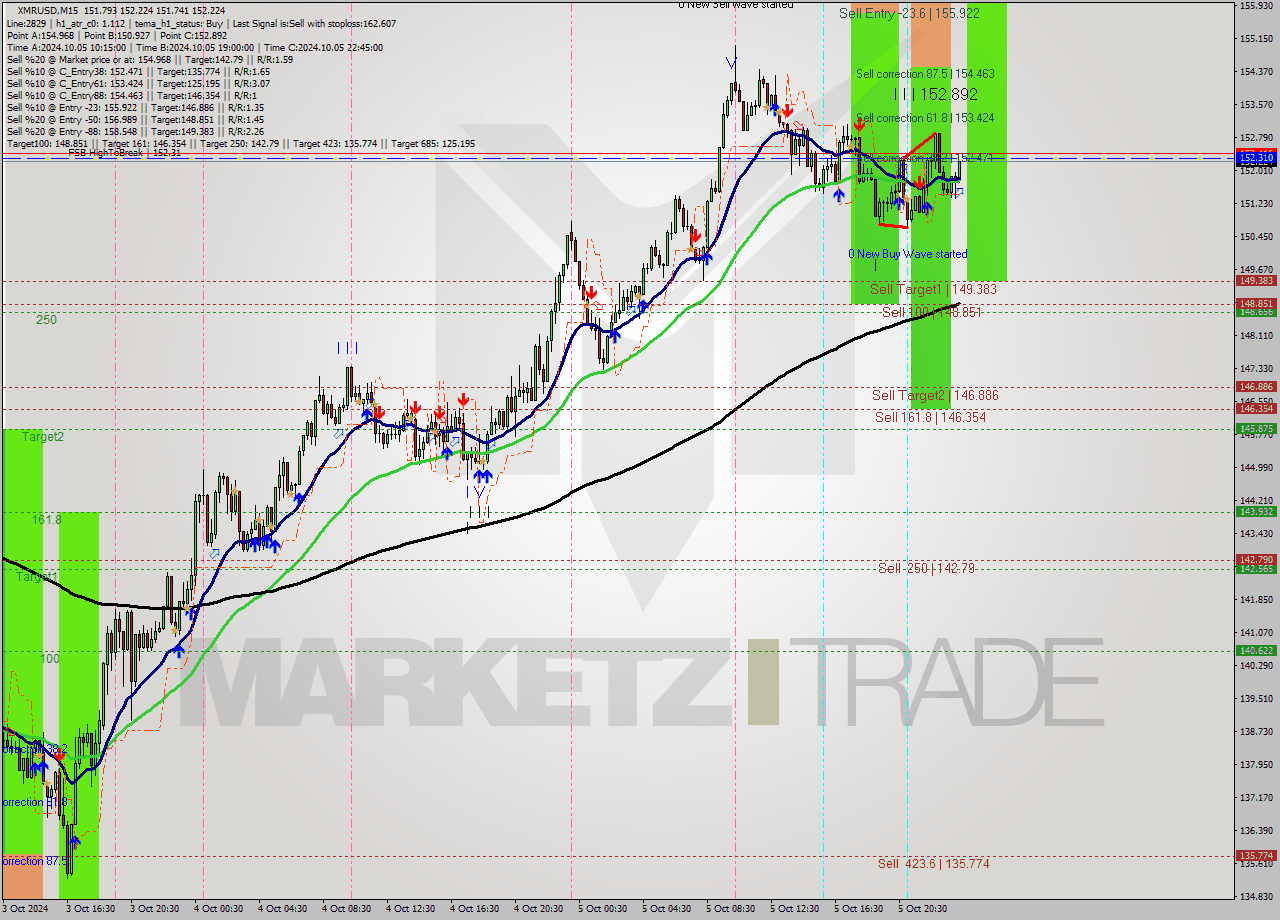Image resolution: width=1280 pixels, height=920 pixels.
Task: Click the 'Sell 250 | 142.79' label
Action: tap(926, 568)
